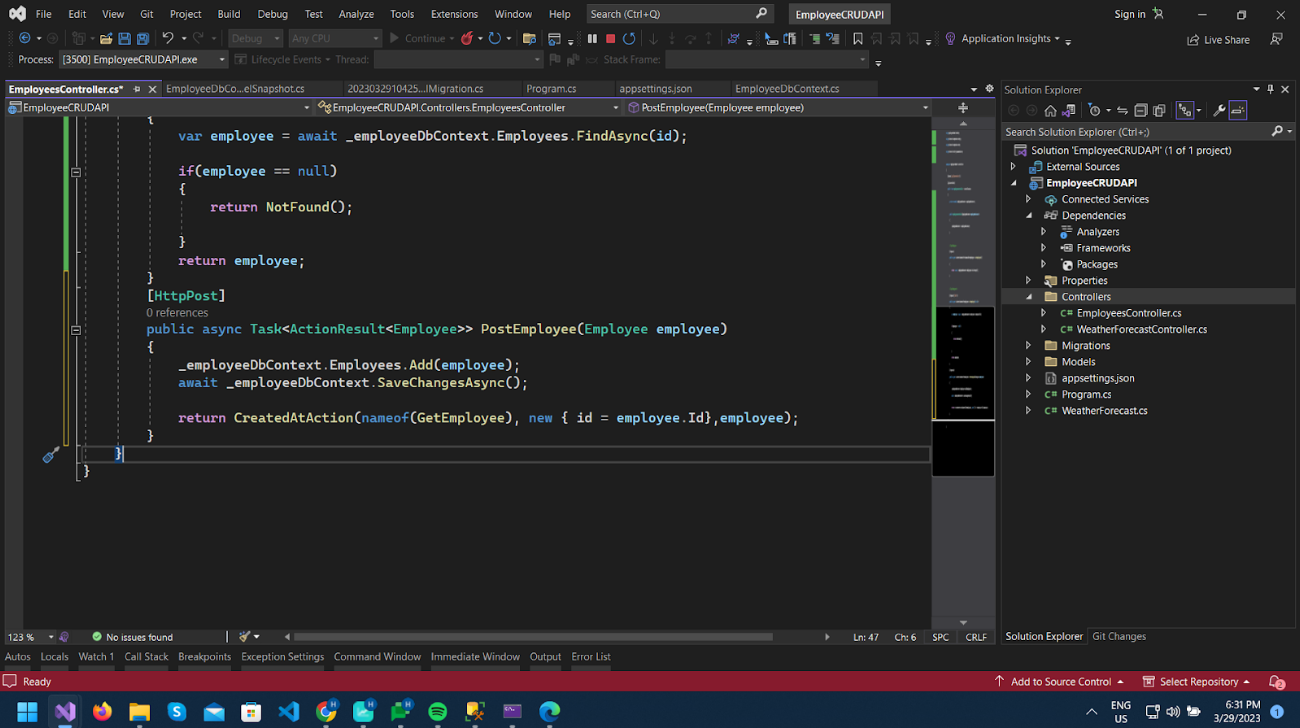Click the No issues found indicator

(132, 637)
